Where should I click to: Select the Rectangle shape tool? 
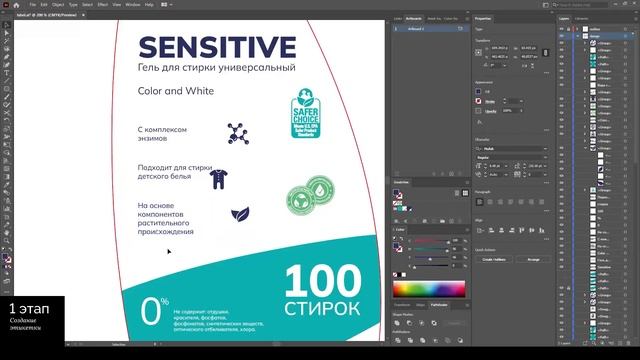[x=7, y=89]
